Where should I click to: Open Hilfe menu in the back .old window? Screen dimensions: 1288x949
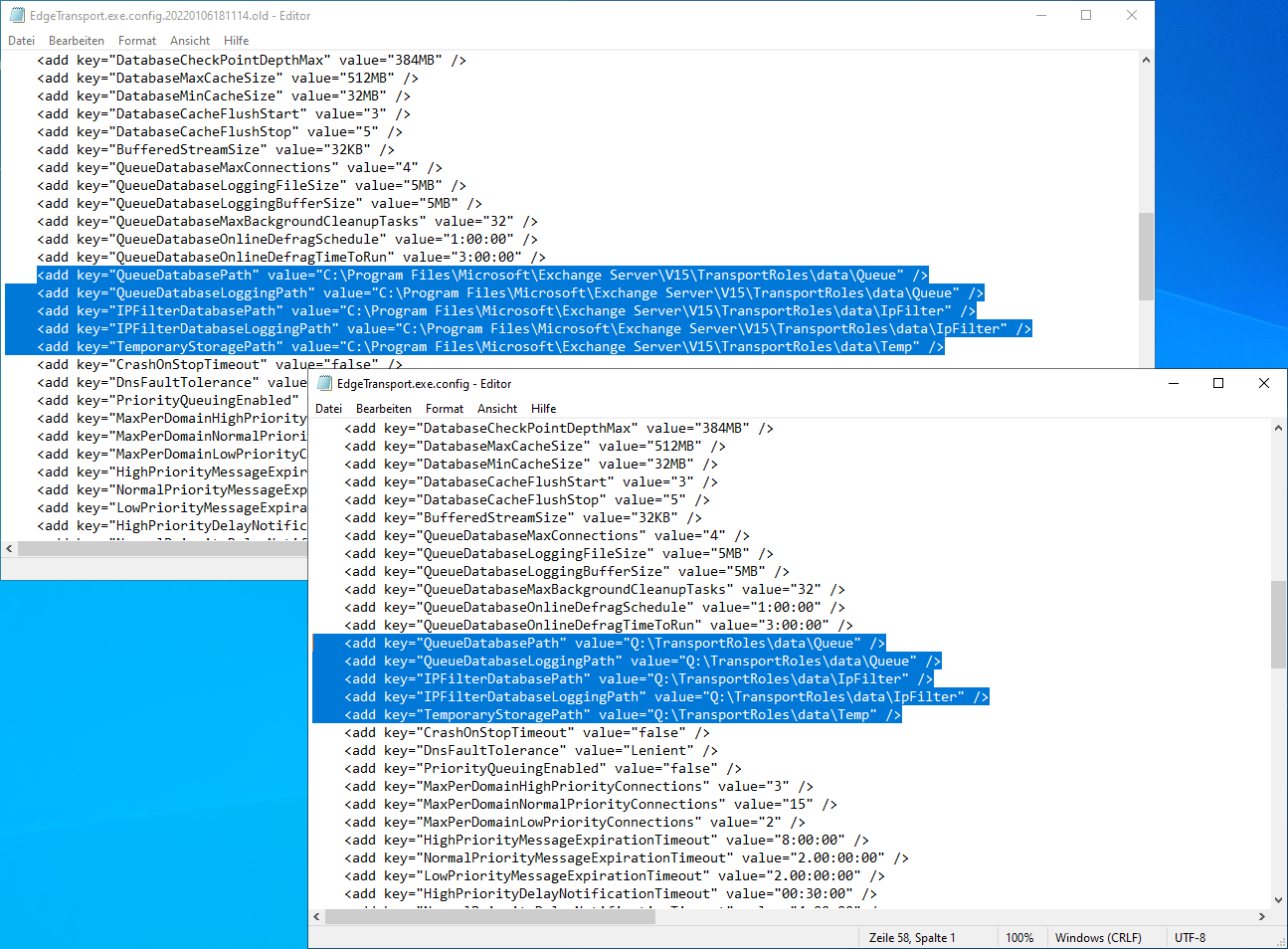(x=237, y=41)
